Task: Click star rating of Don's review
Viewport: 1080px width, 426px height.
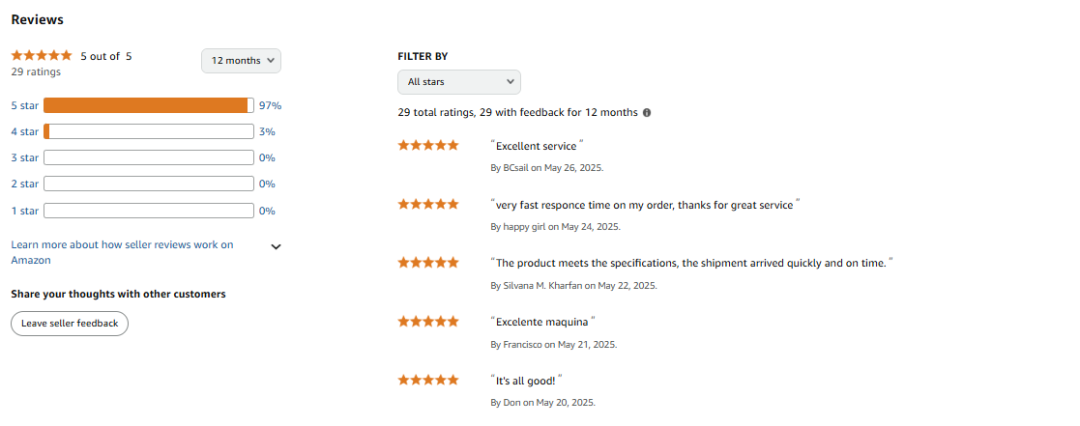Action: click(x=428, y=379)
